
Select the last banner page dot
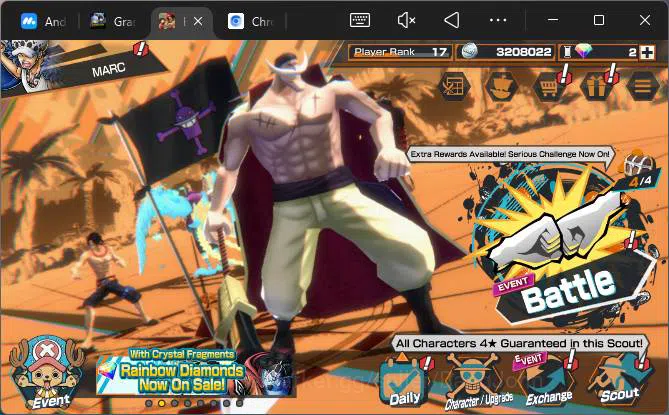pyautogui.click(x=239, y=403)
